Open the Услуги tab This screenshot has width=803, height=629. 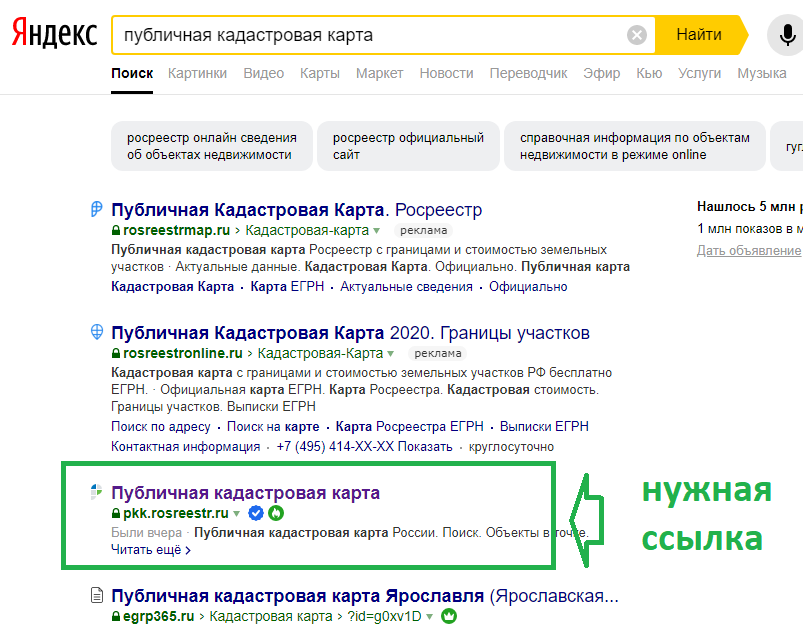point(699,73)
